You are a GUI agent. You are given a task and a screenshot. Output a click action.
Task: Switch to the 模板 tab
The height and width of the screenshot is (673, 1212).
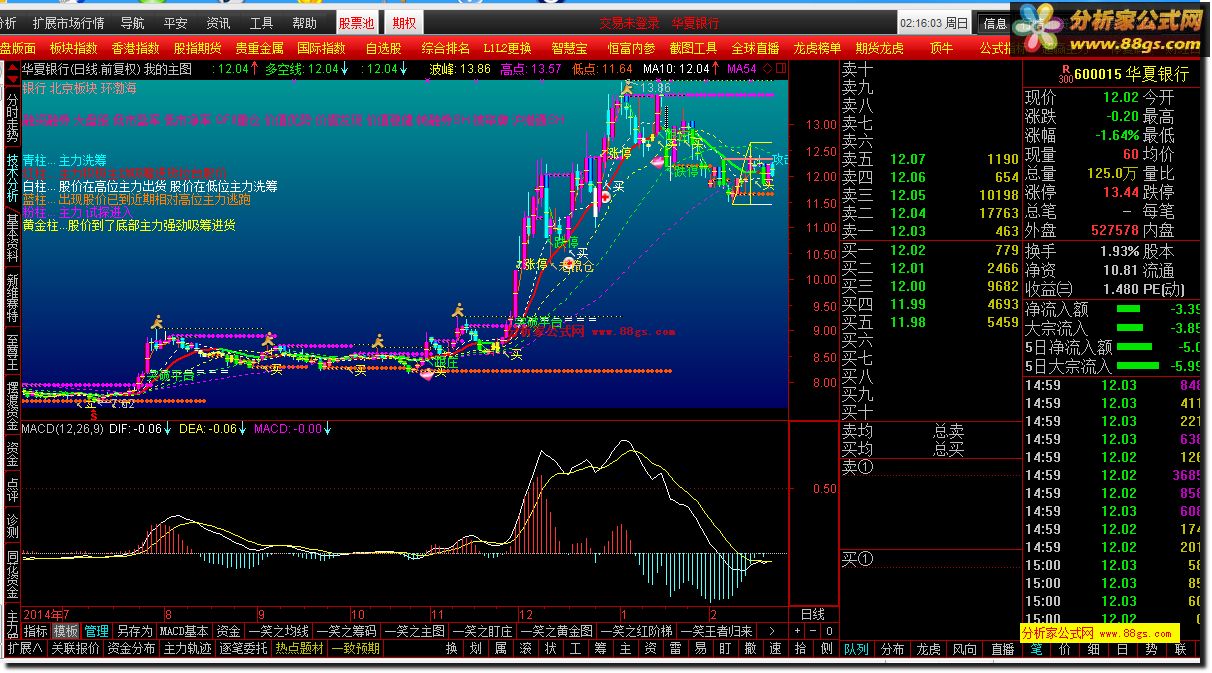pyautogui.click(x=66, y=631)
